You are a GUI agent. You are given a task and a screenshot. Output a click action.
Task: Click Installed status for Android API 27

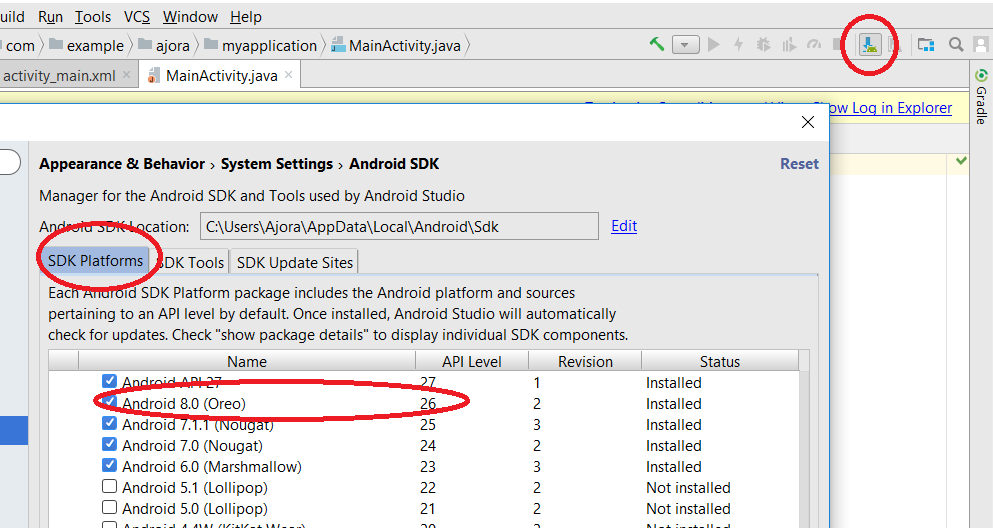674,382
